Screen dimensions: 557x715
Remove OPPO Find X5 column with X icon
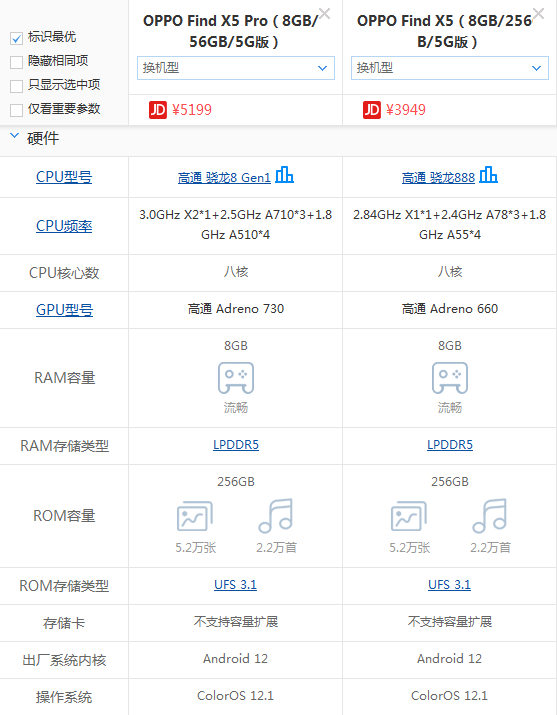coord(538,14)
